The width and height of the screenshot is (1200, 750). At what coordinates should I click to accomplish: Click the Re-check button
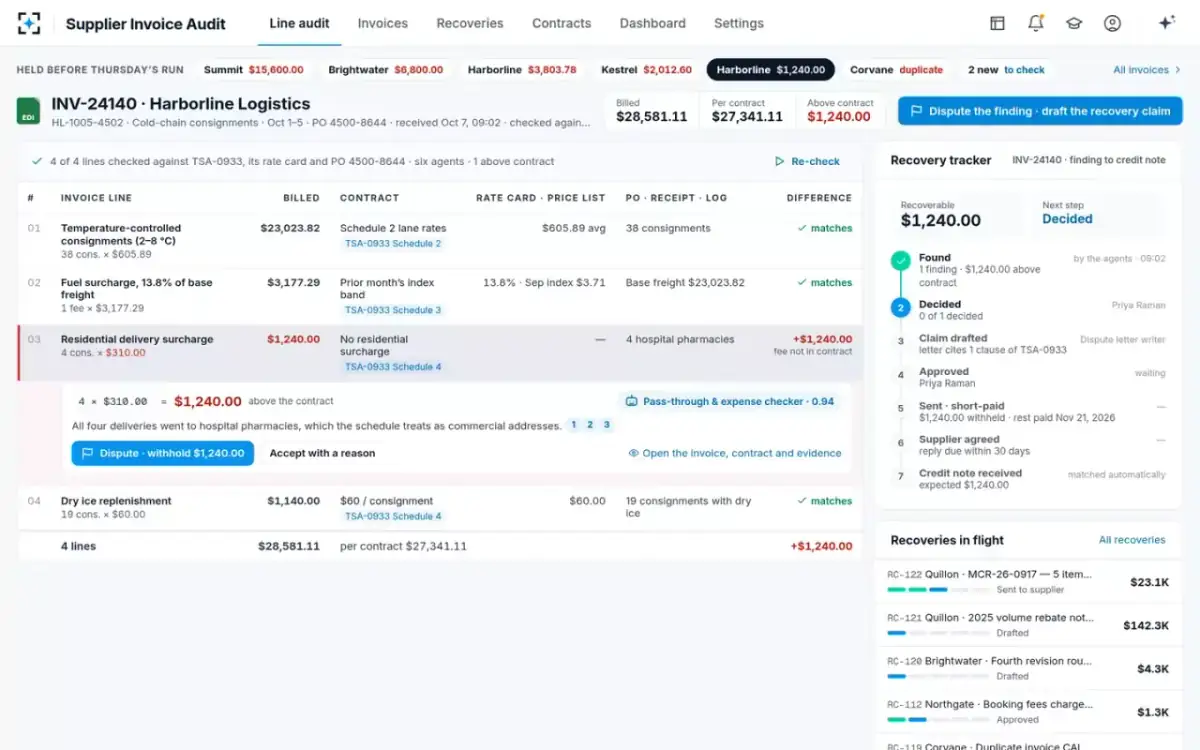(x=808, y=161)
